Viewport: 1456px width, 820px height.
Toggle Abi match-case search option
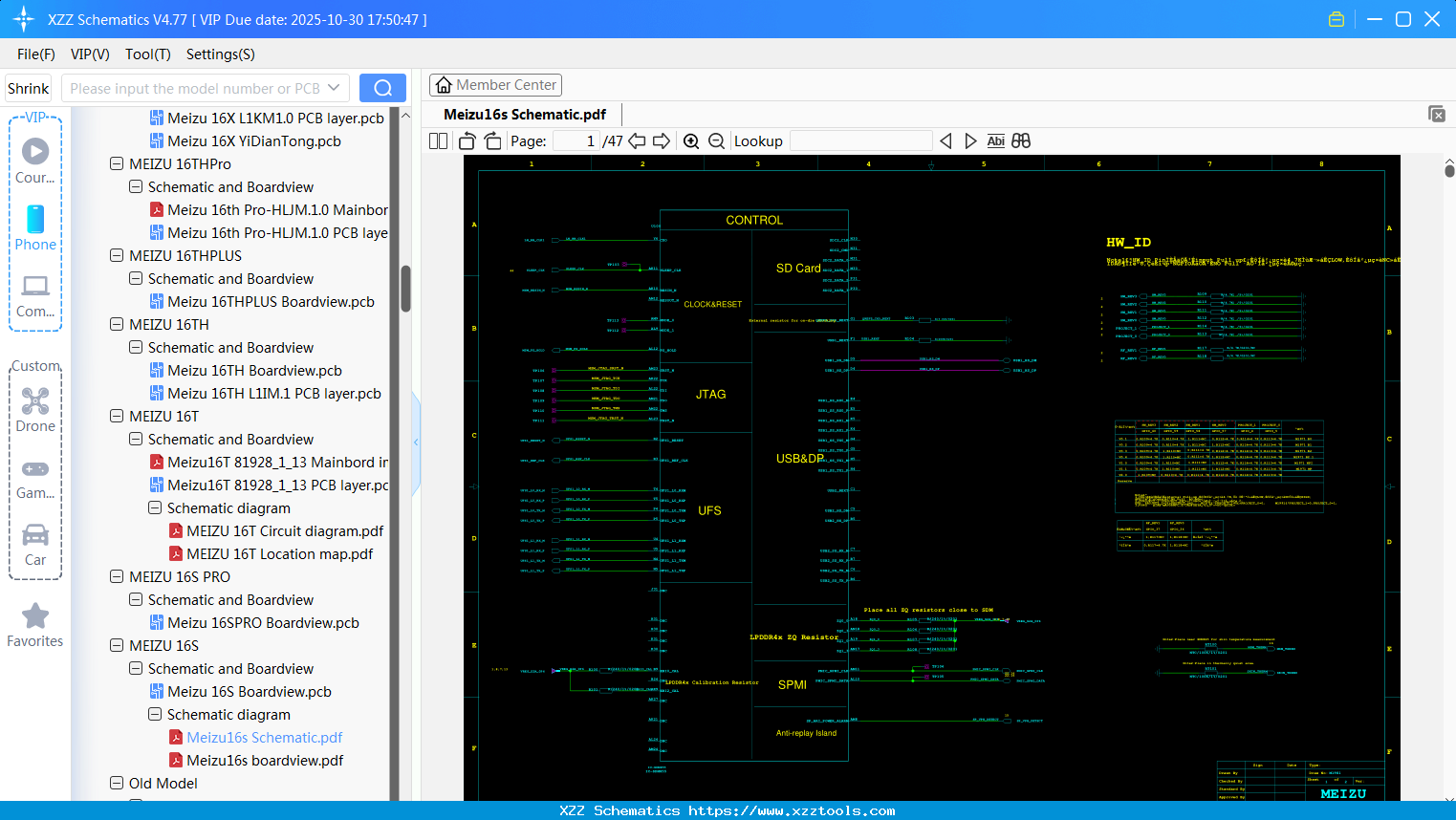tap(995, 140)
